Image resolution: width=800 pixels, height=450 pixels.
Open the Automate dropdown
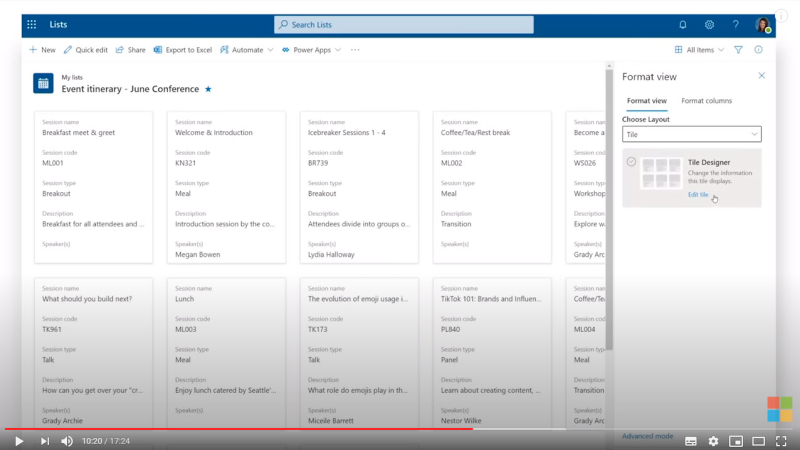(247, 49)
